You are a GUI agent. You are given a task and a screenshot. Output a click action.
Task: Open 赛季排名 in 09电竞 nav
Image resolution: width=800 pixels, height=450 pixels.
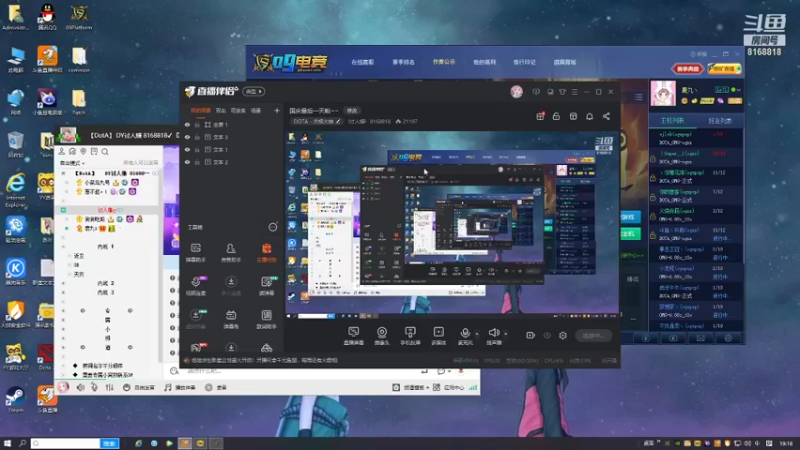pos(403,62)
